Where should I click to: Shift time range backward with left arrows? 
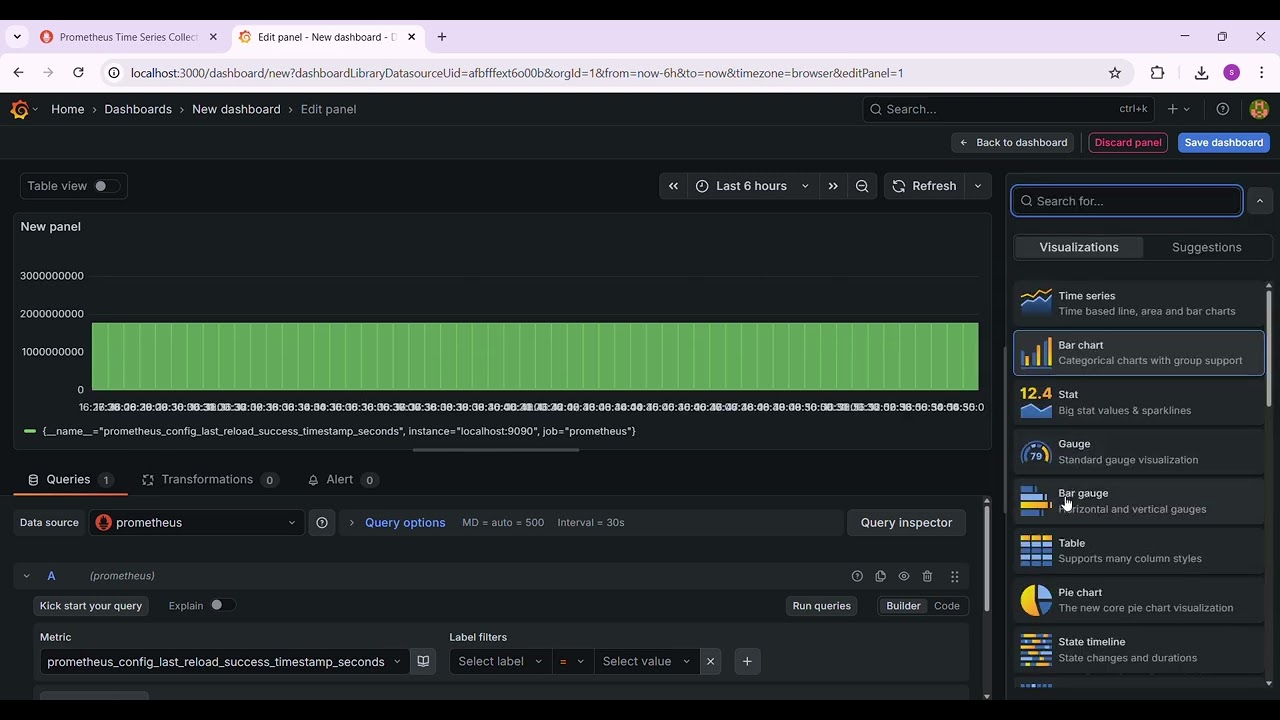(x=673, y=186)
